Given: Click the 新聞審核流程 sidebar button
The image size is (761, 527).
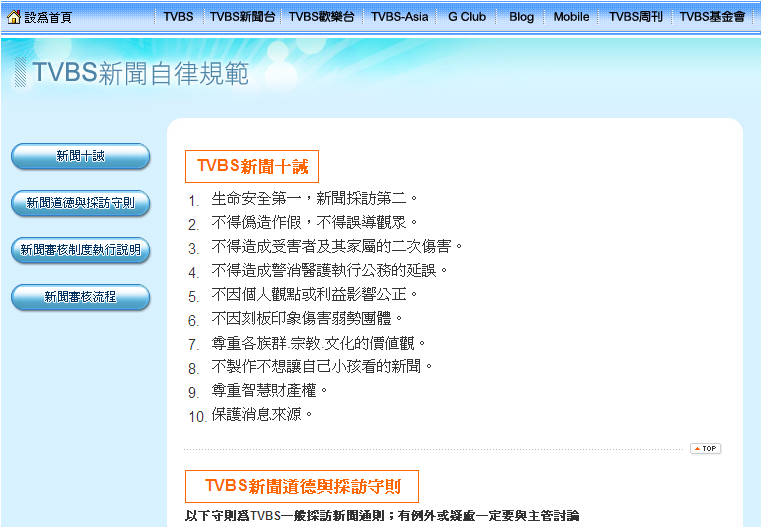Looking at the screenshot, I should coord(81,297).
